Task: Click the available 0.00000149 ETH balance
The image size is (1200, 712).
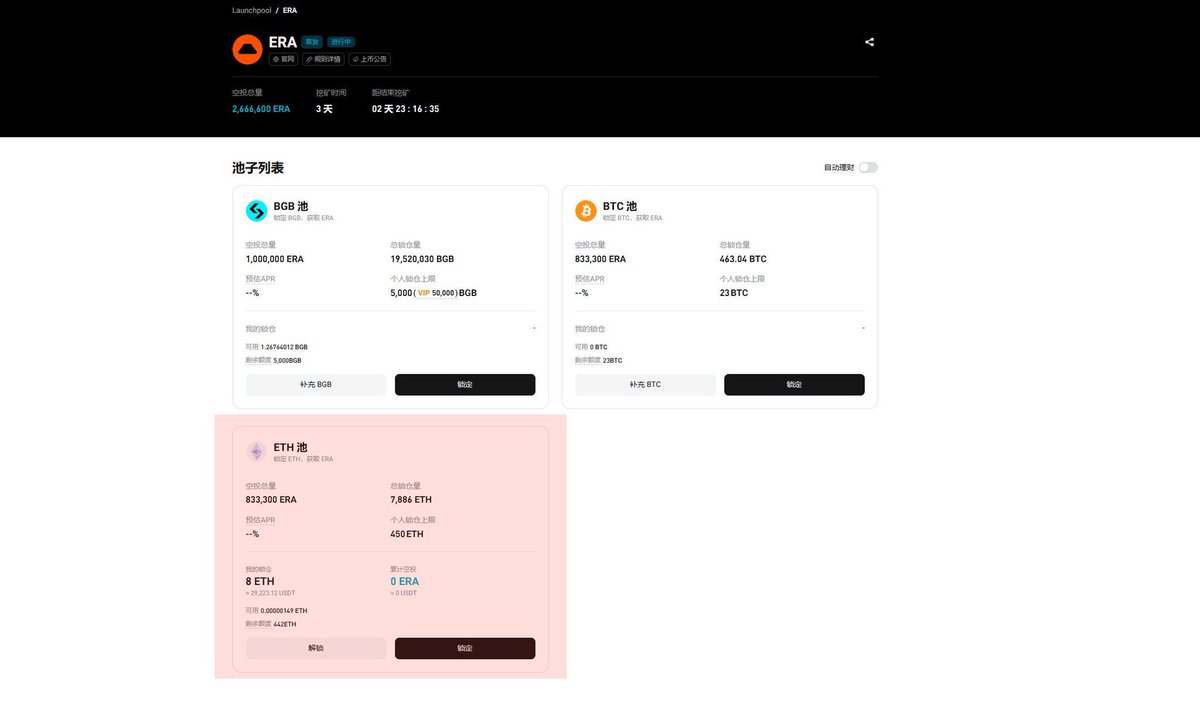Action: (284, 611)
